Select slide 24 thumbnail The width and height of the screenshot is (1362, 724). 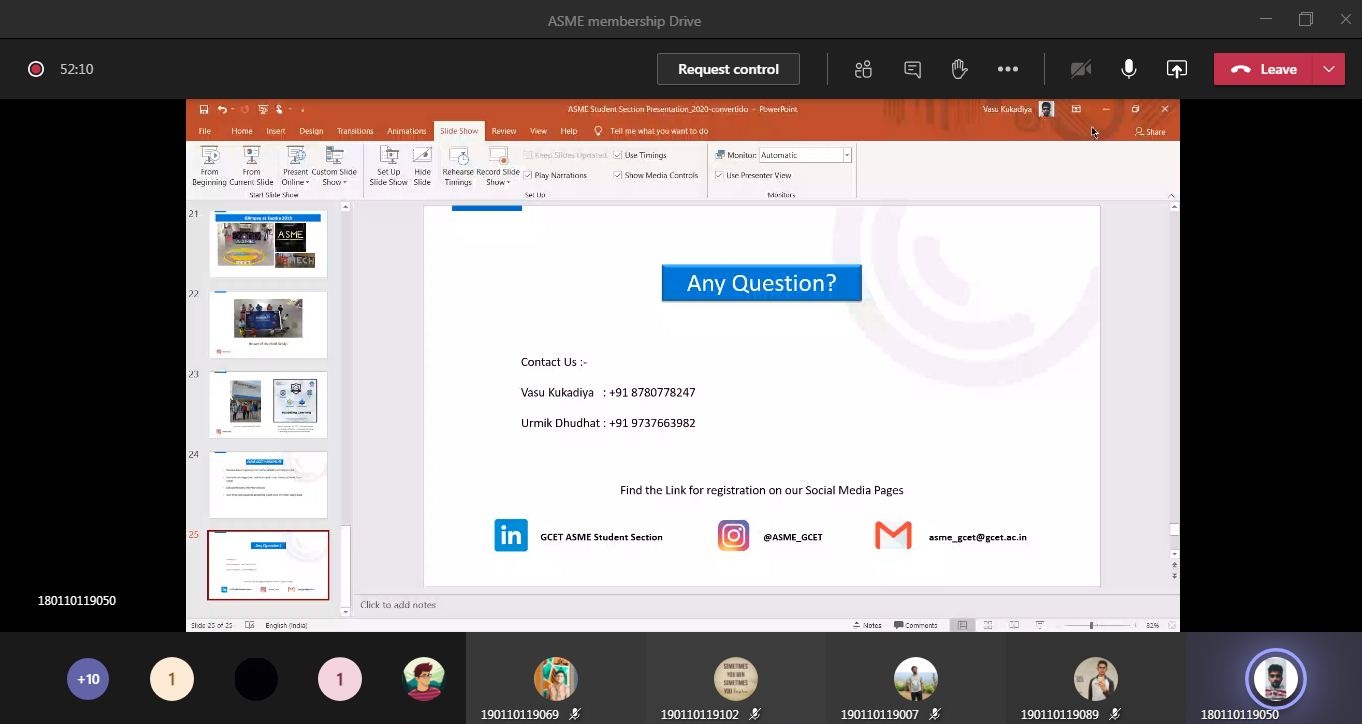[x=268, y=484]
